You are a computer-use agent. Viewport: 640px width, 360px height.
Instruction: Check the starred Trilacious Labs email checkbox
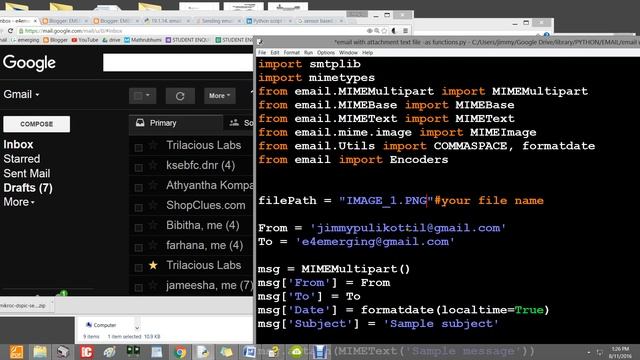click(139, 267)
